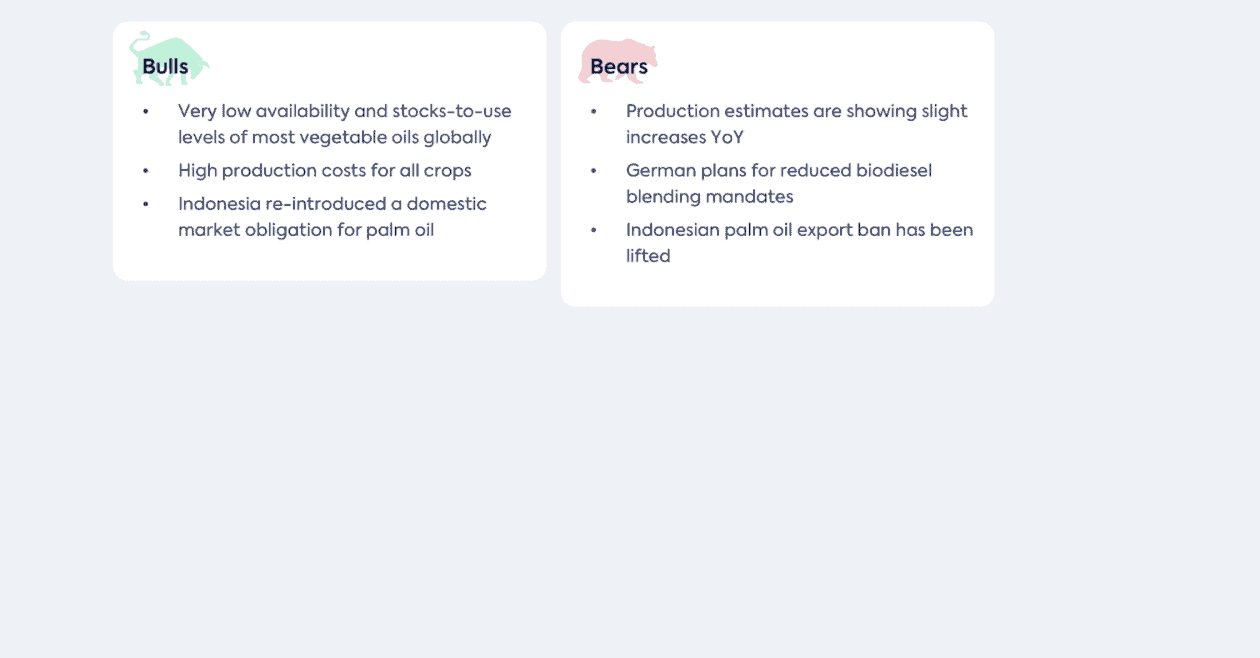Click the green bull icon
The height and width of the screenshot is (658, 1260).
pos(169,58)
